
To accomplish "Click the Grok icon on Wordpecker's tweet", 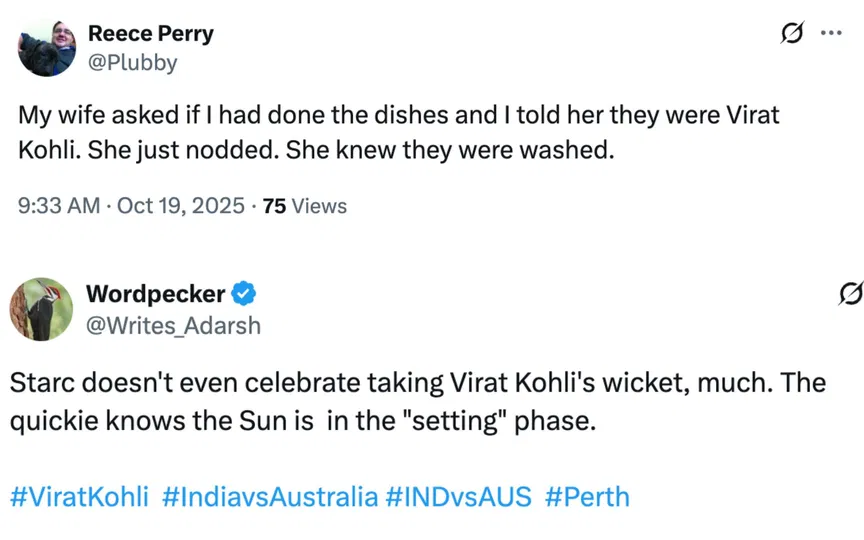I will pos(851,294).
